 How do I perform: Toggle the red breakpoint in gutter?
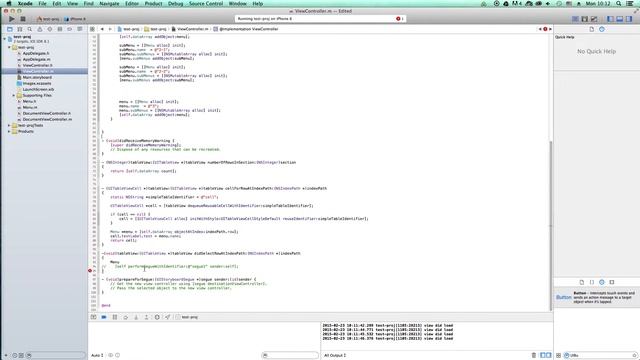pyautogui.click(x=90, y=271)
